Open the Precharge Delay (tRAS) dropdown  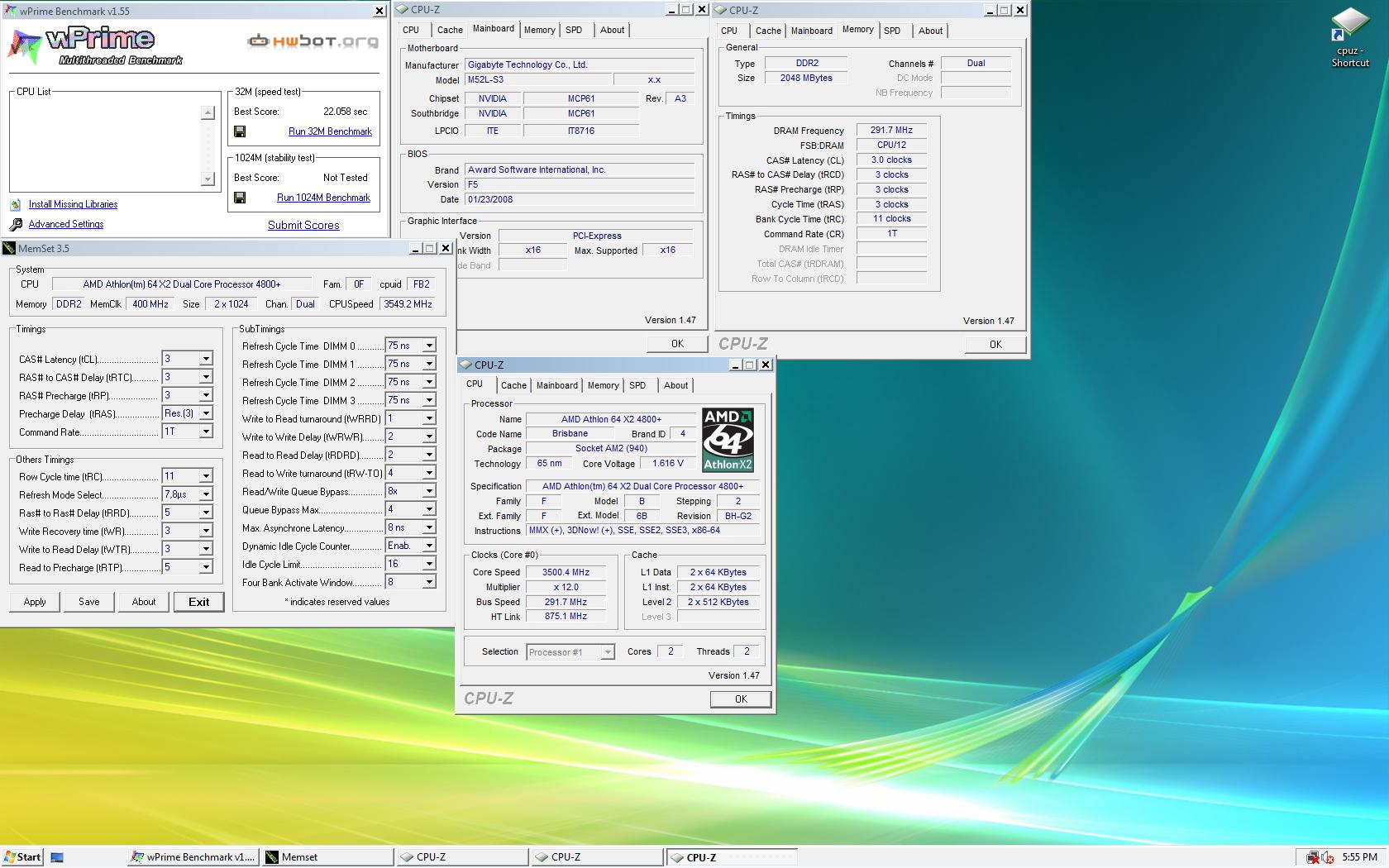pos(206,413)
